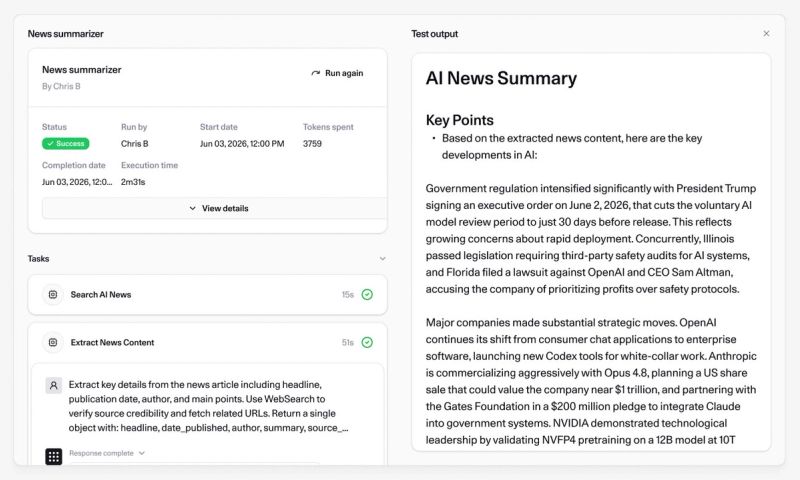Click the Government regulation paragraph

pos(591,239)
